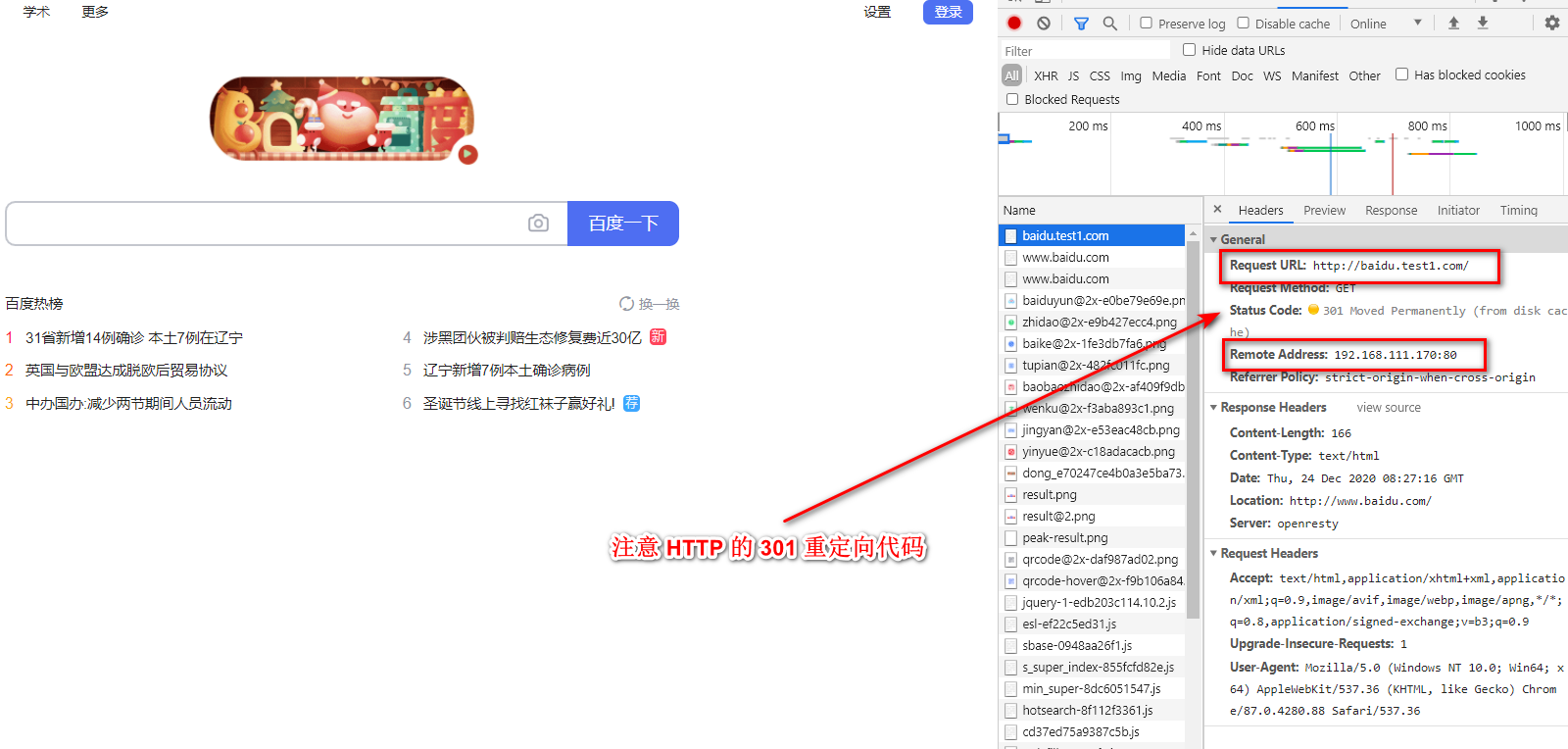Open the Timing tab
This screenshot has width=1568, height=749.
tap(1518, 211)
